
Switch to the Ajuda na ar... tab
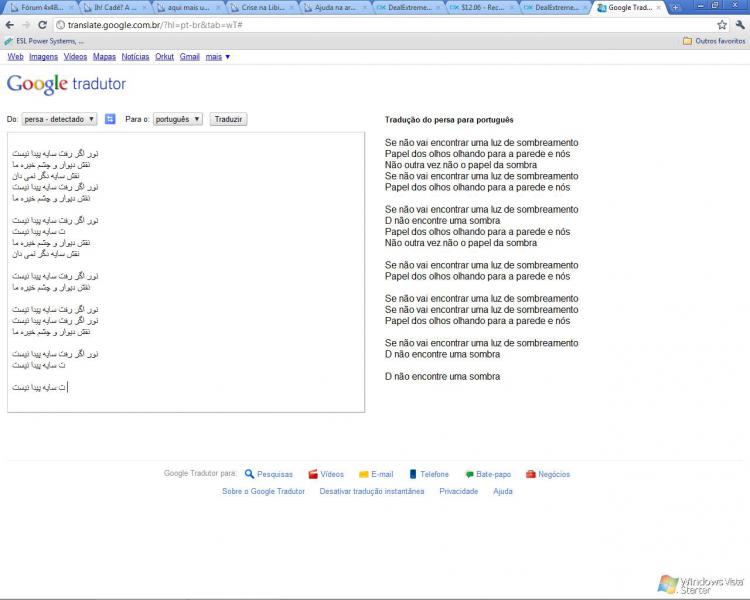[x=335, y=8]
